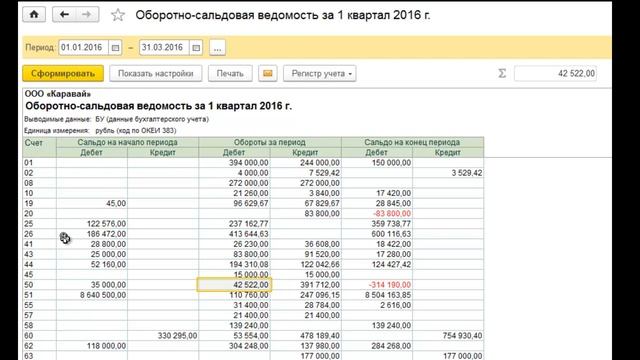Select account 01 row label

(40, 162)
